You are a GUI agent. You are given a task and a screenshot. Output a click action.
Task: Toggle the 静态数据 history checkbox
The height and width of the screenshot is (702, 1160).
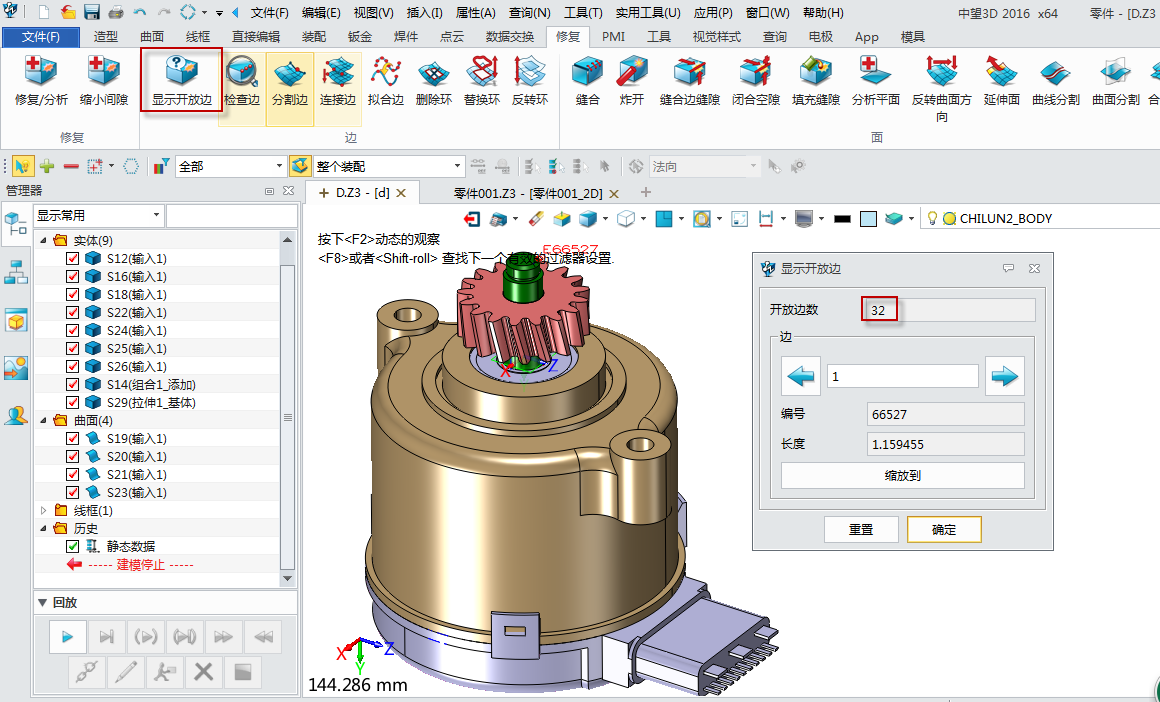pos(72,547)
